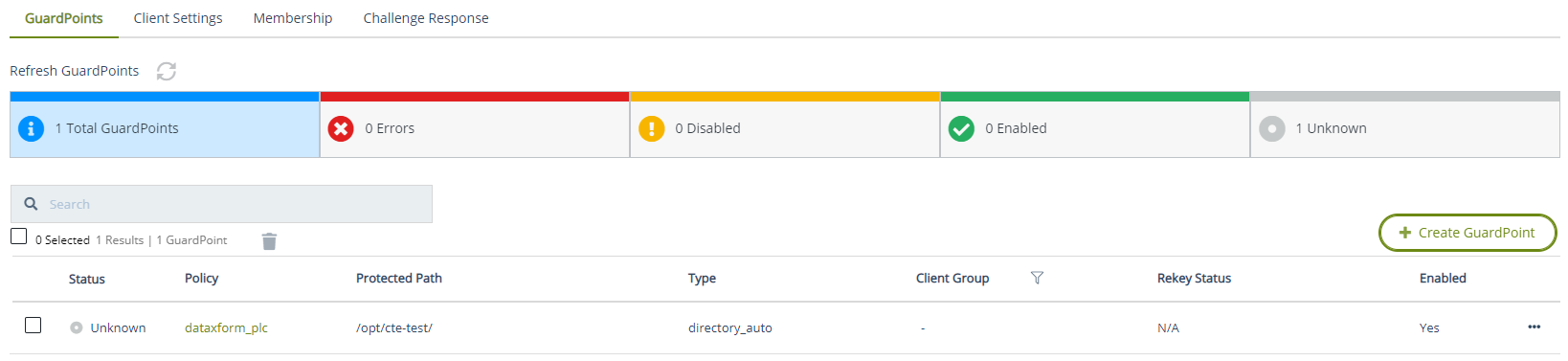Click the yellow exclamation Disabled icon
This screenshot has width=1568, height=361.
pyautogui.click(x=651, y=128)
